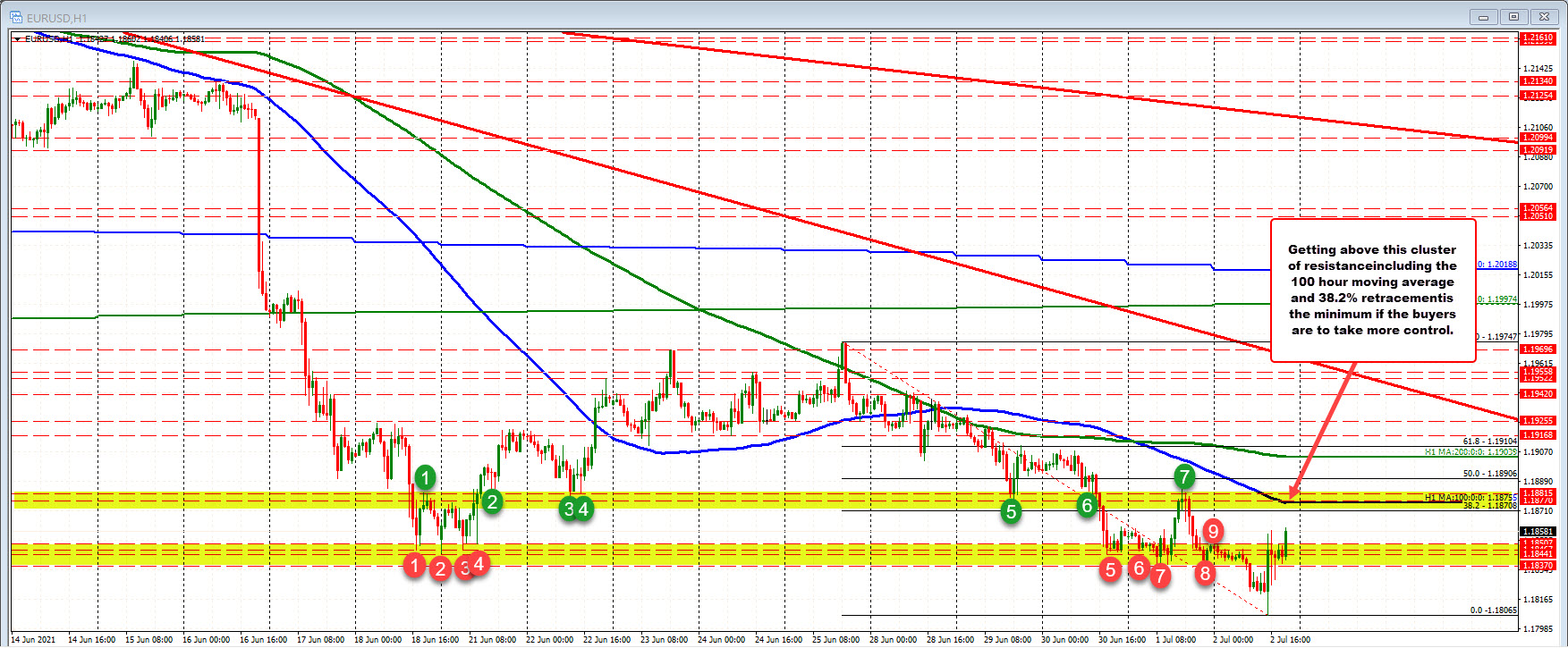Click the red circle marker numbered 6
Viewport: 1568px width, 648px height.
(x=1138, y=568)
